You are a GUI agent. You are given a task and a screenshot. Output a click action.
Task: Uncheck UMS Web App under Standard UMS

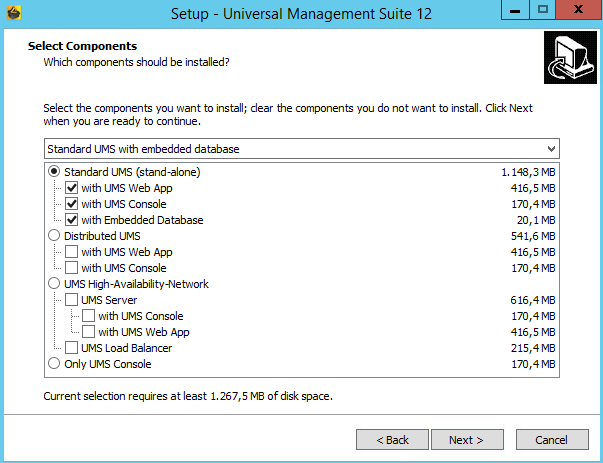click(x=72, y=188)
